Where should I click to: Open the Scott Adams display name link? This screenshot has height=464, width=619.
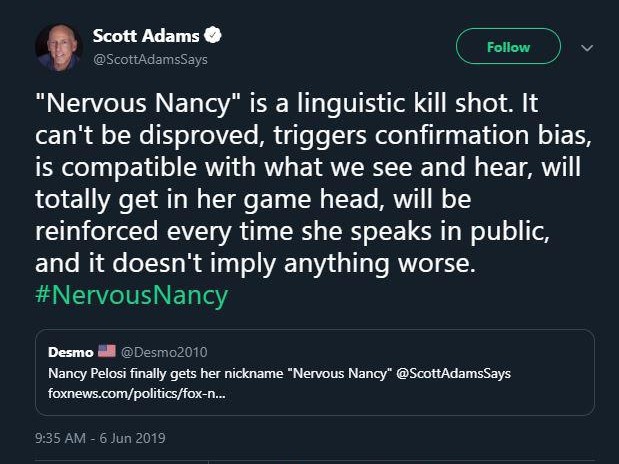pos(147,36)
